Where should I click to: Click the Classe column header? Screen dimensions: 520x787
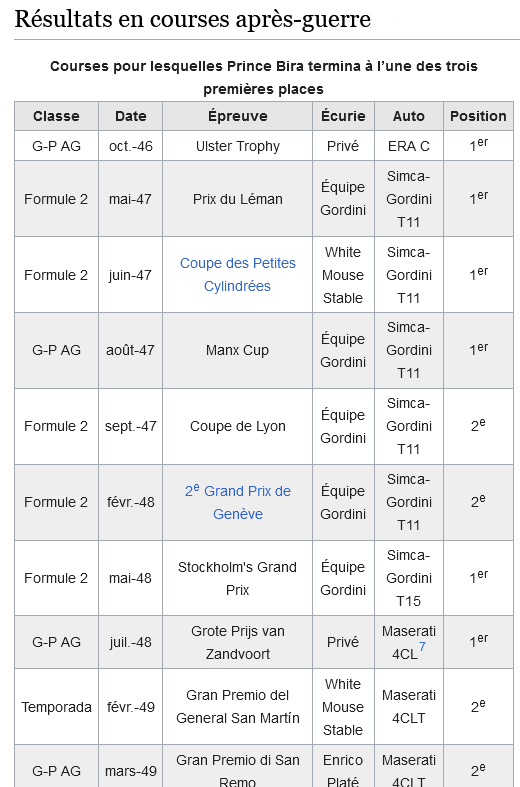point(56,116)
